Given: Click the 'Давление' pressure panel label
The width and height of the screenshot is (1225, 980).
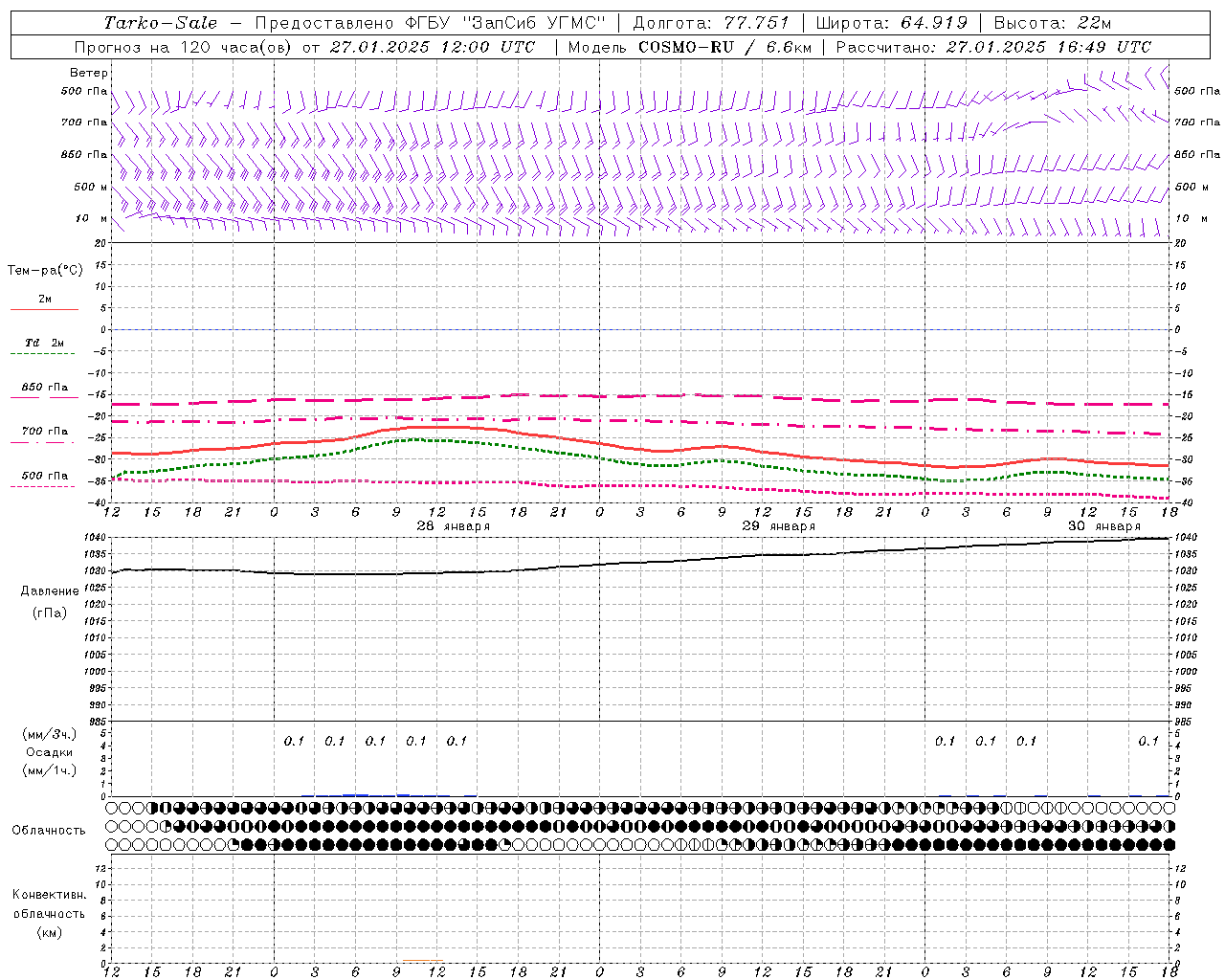Looking at the screenshot, I should pyautogui.click(x=50, y=591).
